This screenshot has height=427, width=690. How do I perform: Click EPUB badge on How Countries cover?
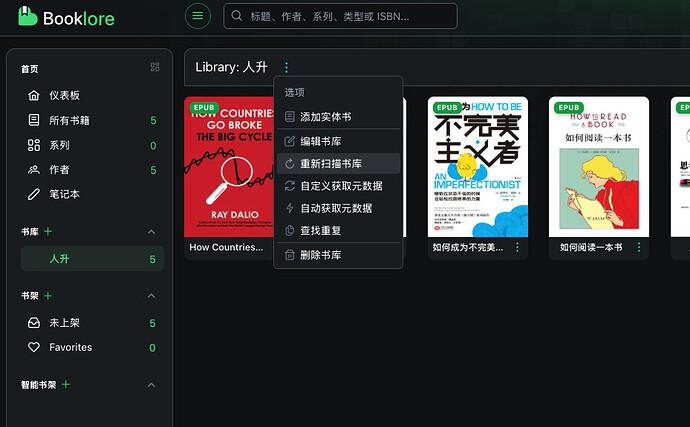[204, 107]
